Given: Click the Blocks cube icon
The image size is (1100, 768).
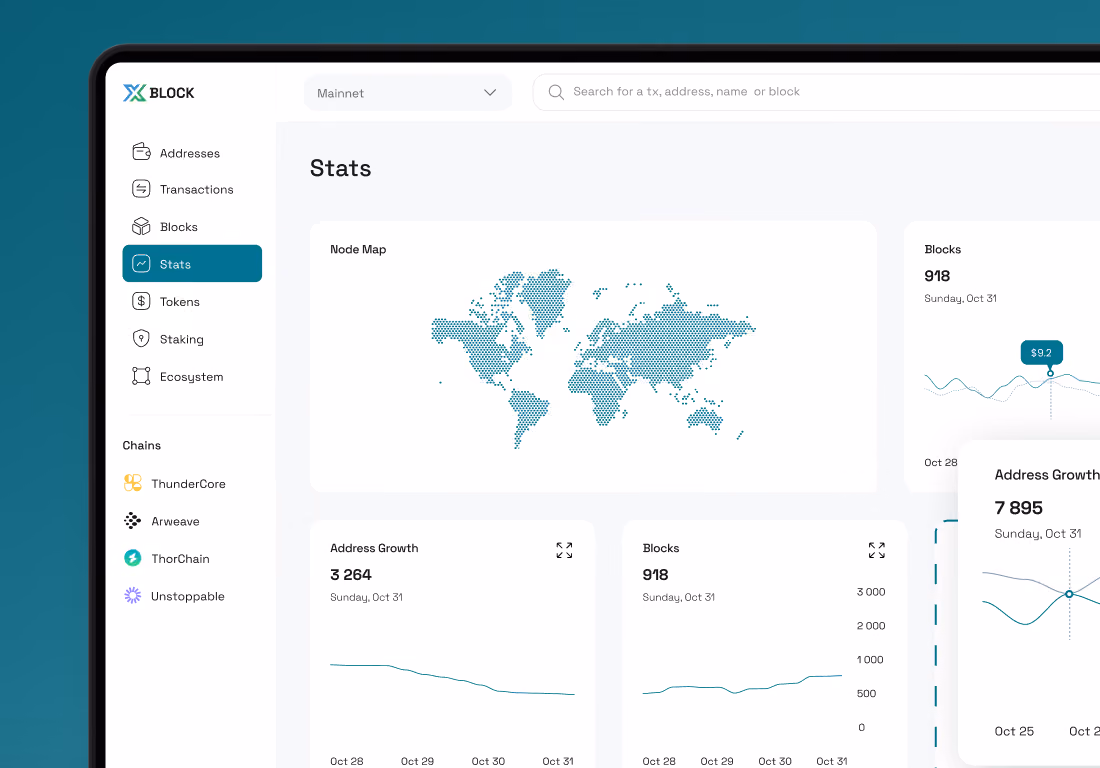Looking at the screenshot, I should coord(141,226).
